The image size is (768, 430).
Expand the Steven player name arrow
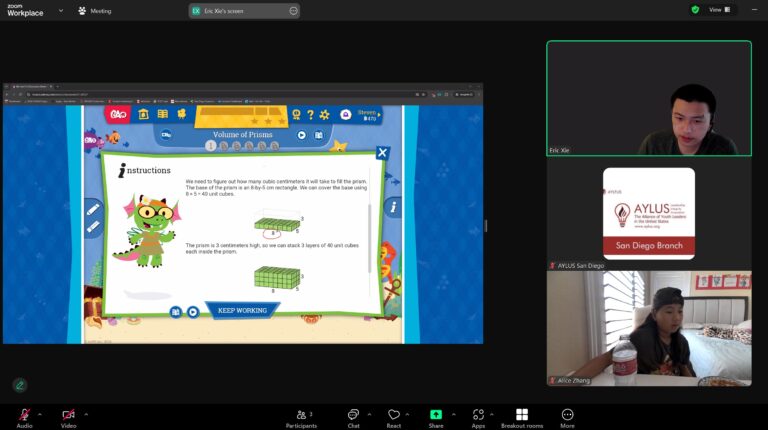pyautogui.click(x=380, y=114)
